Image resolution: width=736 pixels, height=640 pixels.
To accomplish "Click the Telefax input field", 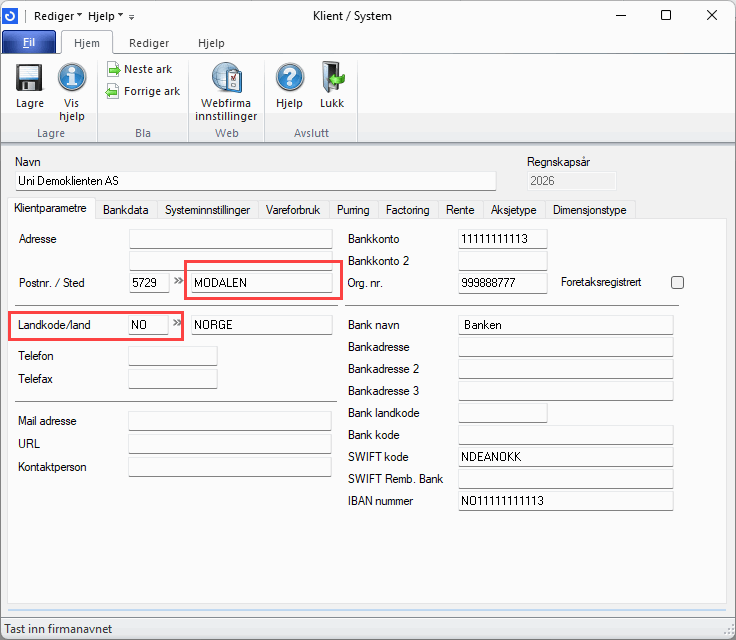I will click(x=173, y=379).
